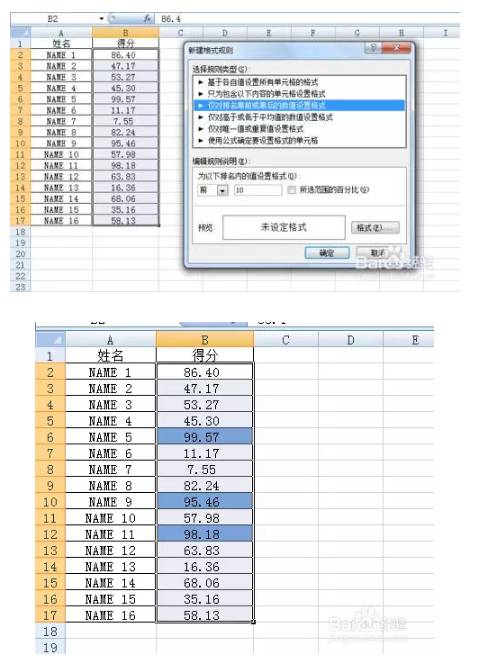Image resolution: width=485 pixels, height=670 pixels.
Task: Select rule type 基于各自值设置所有单元格的格式
Action: coord(299,82)
